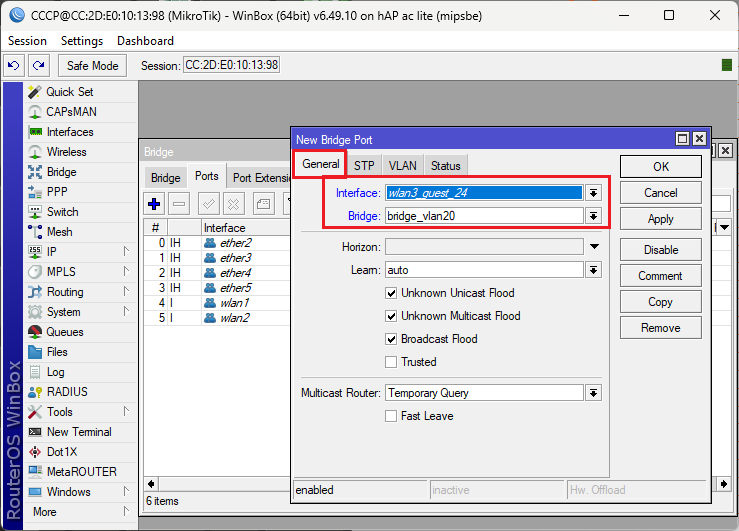Toggle the Safe Mode button

coord(92,65)
